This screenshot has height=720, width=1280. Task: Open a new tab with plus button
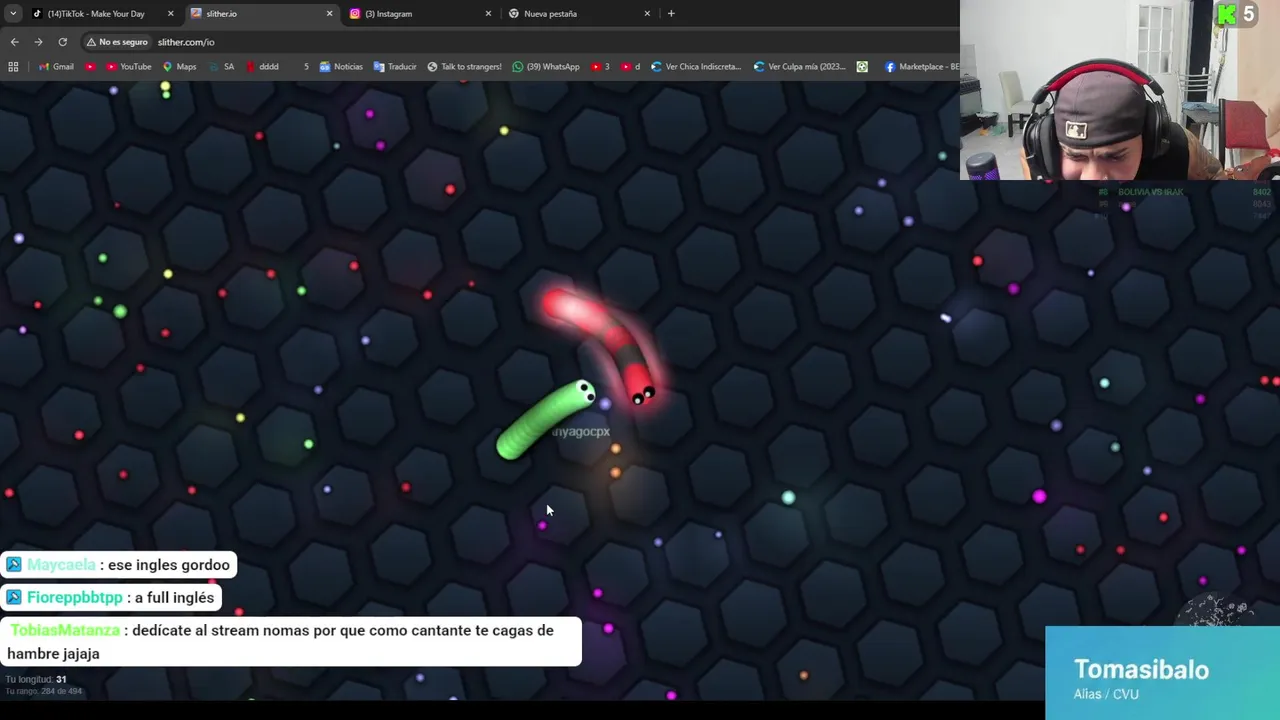click(671, 13)
